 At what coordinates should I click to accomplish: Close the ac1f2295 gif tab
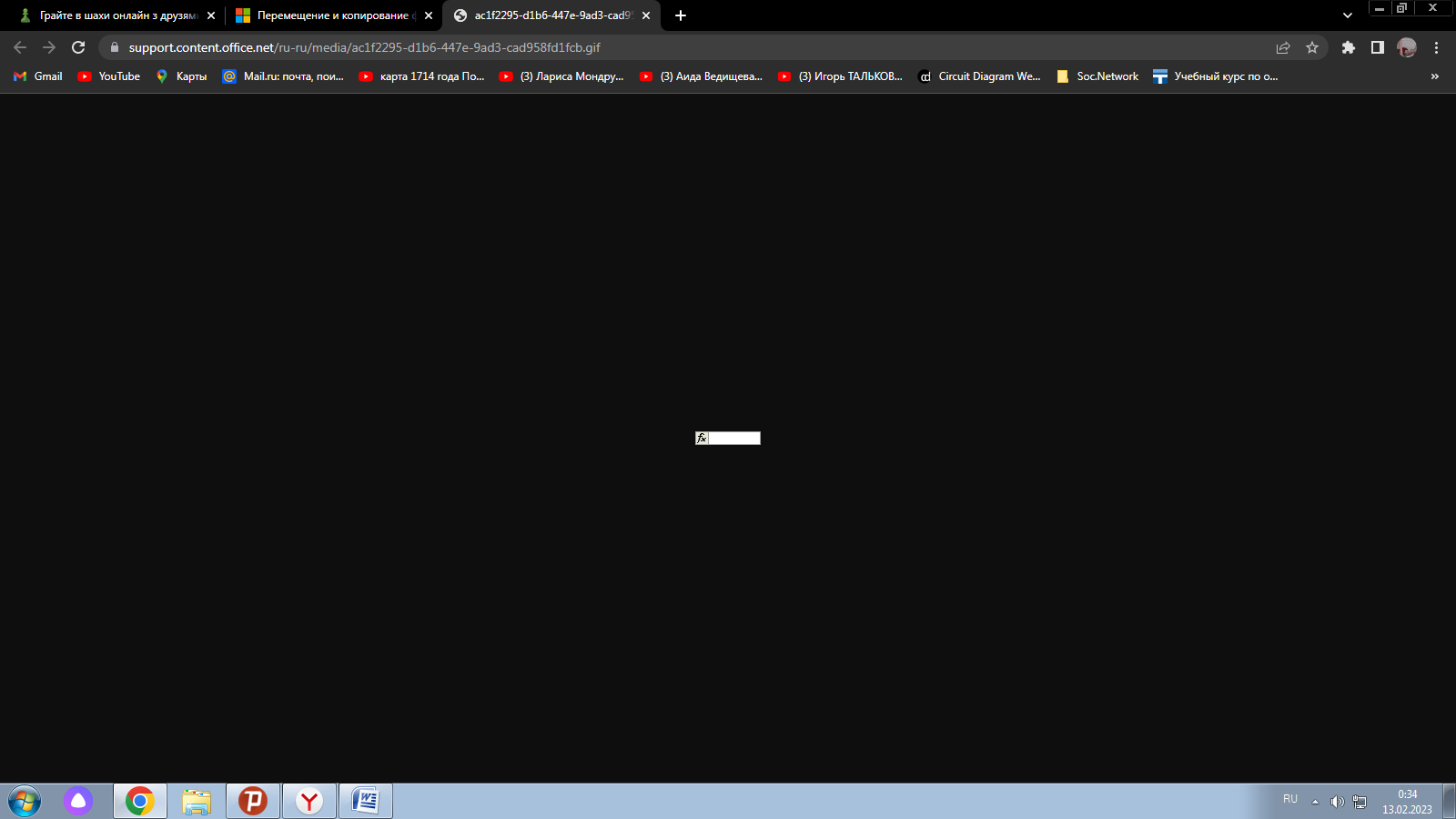coord(646,15)
